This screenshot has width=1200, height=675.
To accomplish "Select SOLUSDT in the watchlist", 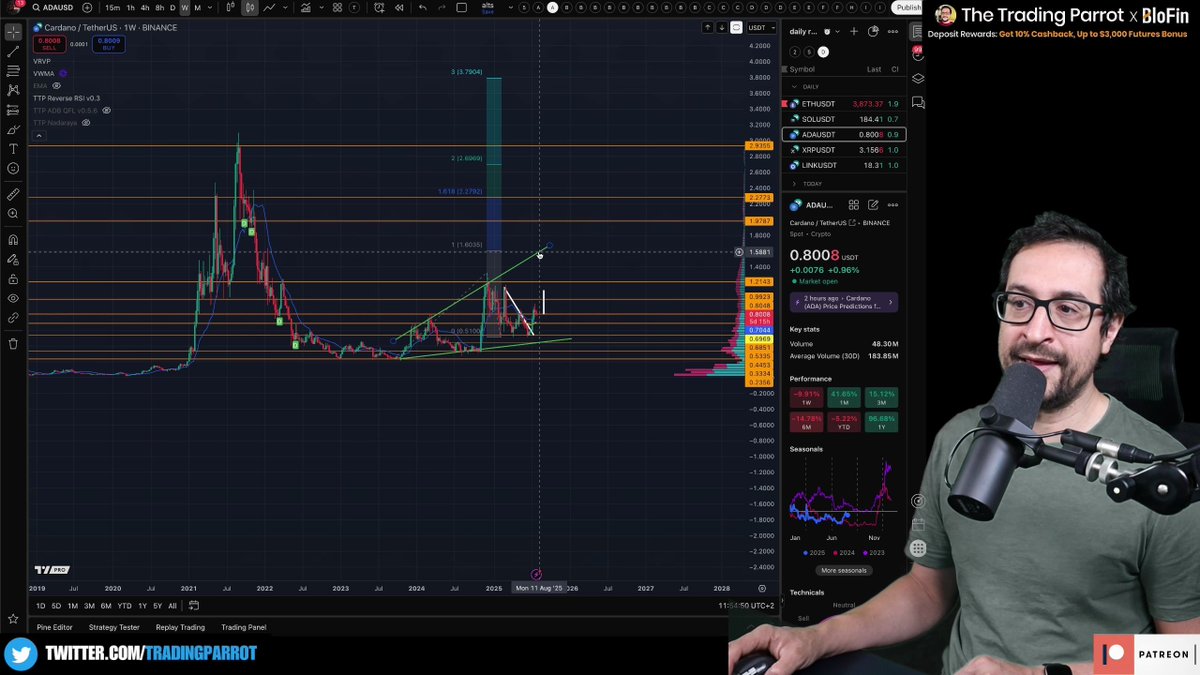I will 844,119.
